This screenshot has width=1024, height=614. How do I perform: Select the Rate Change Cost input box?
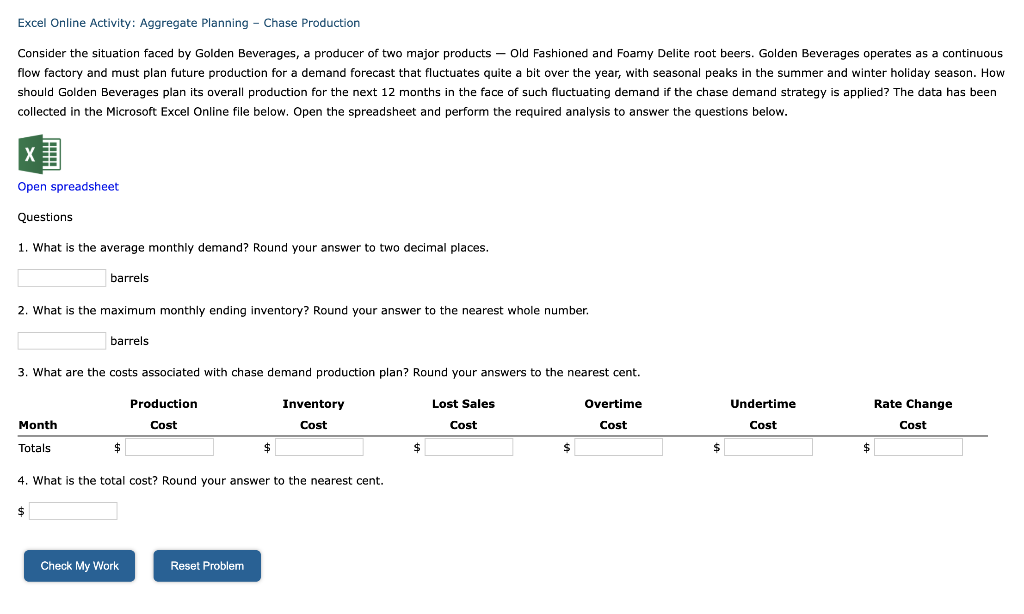click(919, 447)
